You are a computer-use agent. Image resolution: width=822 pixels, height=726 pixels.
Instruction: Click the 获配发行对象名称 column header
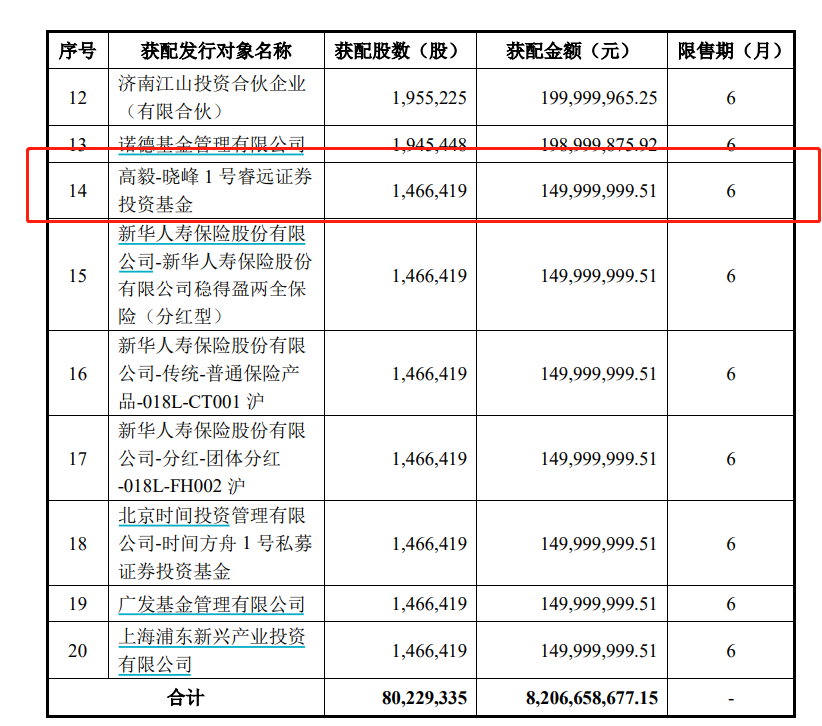pyautogui.click(x=216, y=51)
